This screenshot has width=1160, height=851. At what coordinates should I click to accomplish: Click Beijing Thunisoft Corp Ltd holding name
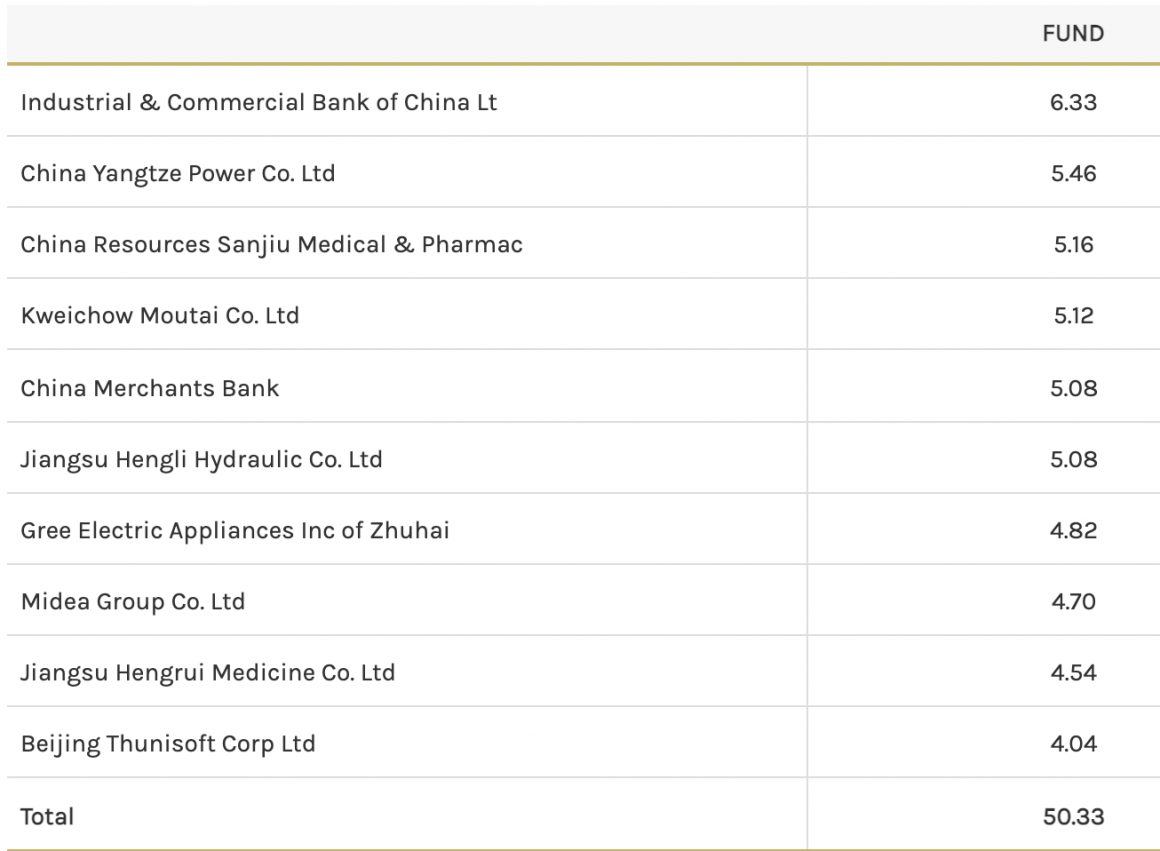tap(168, 744)
